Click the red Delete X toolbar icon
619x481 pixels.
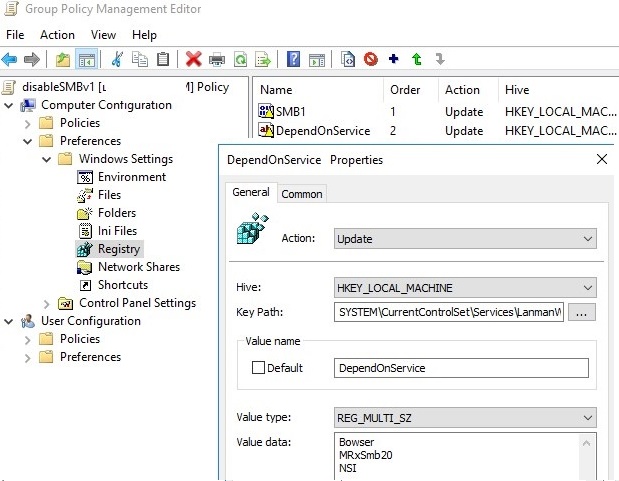click(194, 60)
